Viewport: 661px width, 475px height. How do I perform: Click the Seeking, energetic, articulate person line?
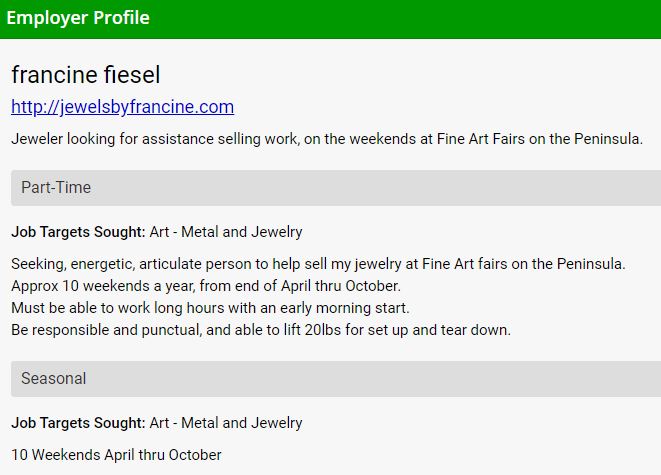click(318, 264)
